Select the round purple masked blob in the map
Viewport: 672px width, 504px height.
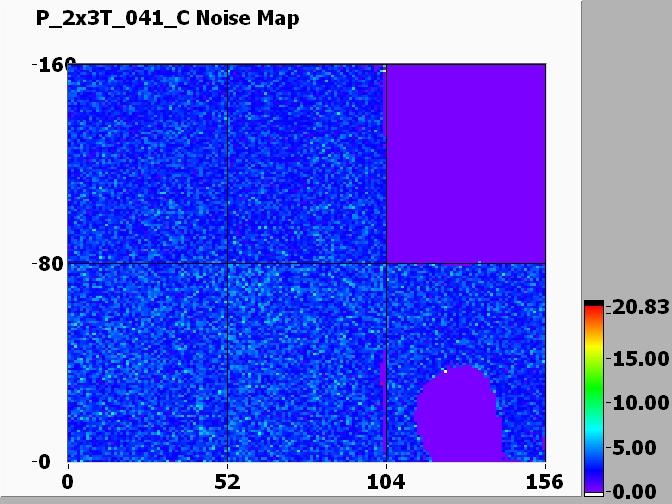click(456, 415)
